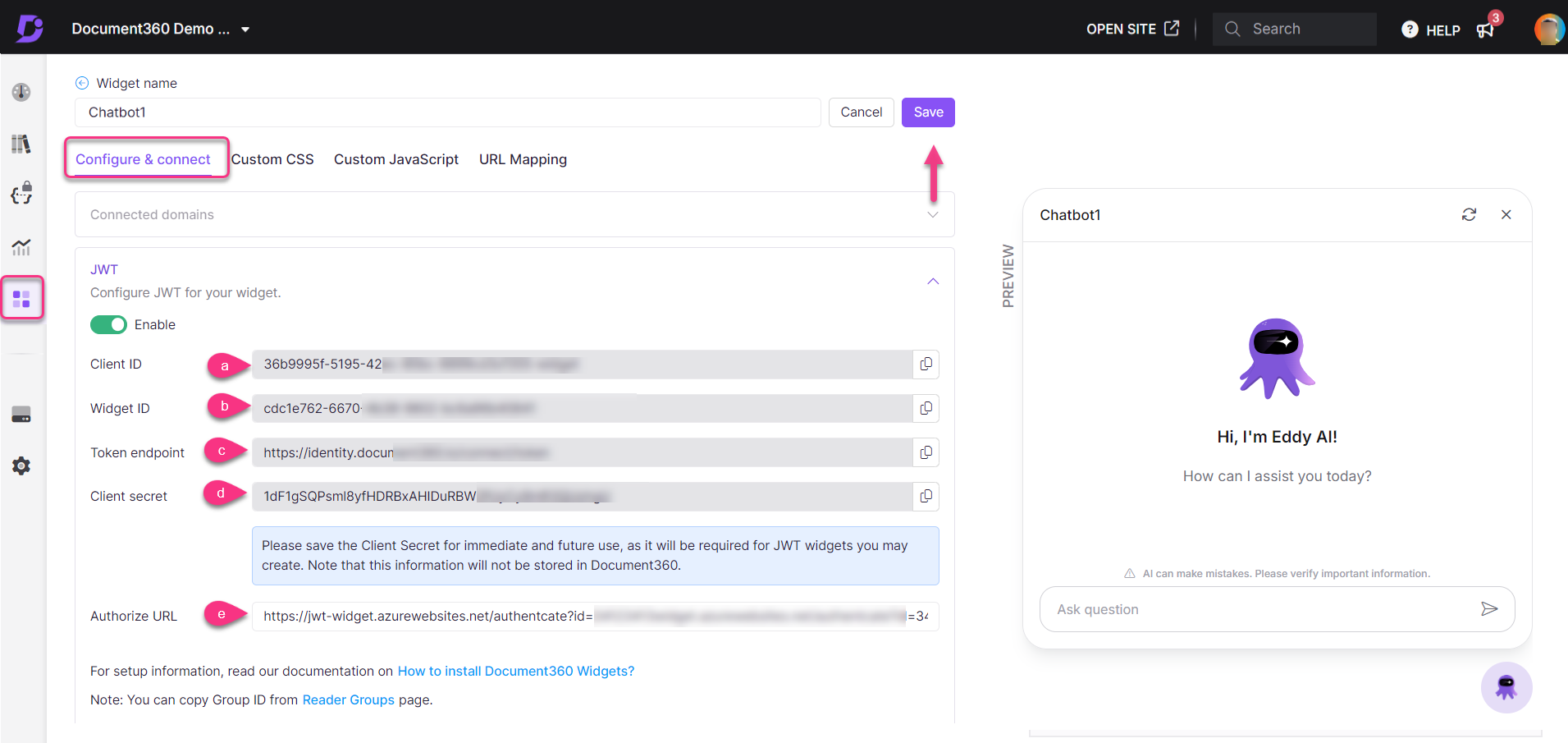Click the Token endpoint value field

pyautogui.click(x=583, y=452)
